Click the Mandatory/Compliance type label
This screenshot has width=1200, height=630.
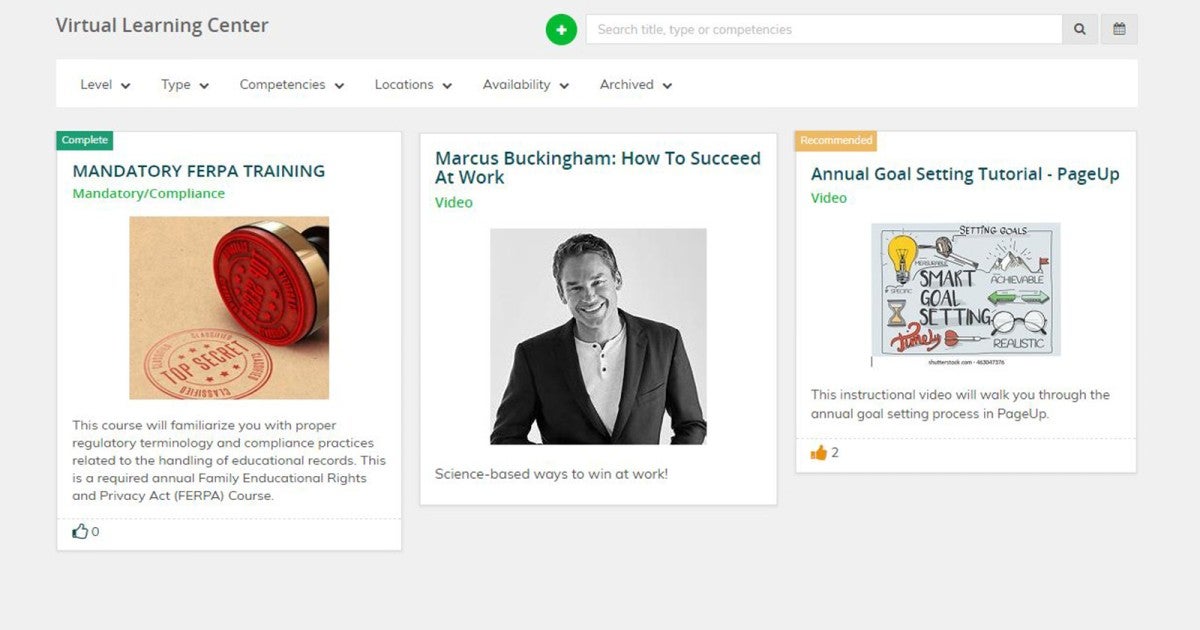149,194
